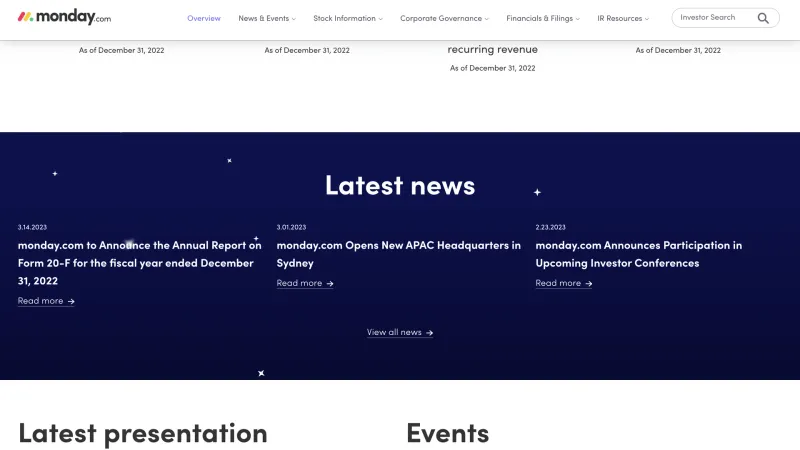Click arrow icon of Form 20-F Read more

[71, 302]
